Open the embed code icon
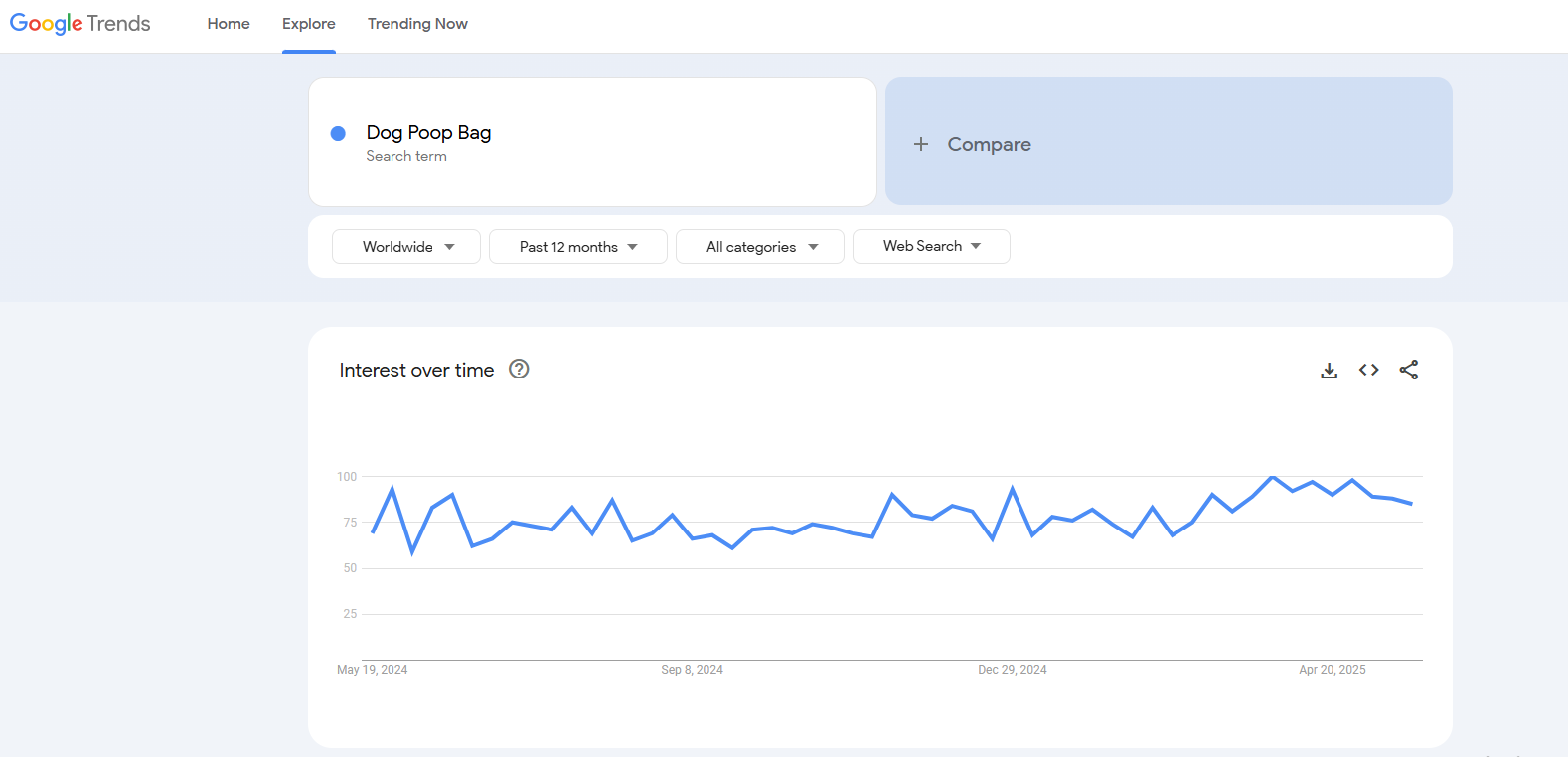This screenshot has width=1568, height=757. pyautogui.click(x=1368, y=370)
